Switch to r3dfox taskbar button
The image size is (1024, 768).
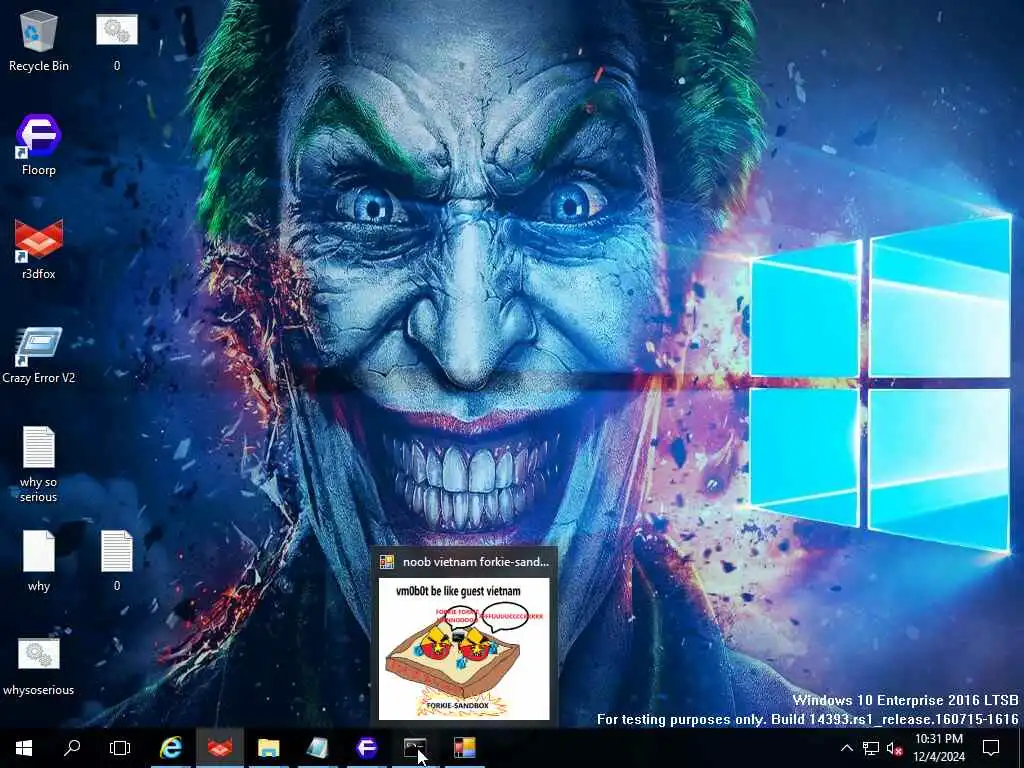(x=220, y=748)
